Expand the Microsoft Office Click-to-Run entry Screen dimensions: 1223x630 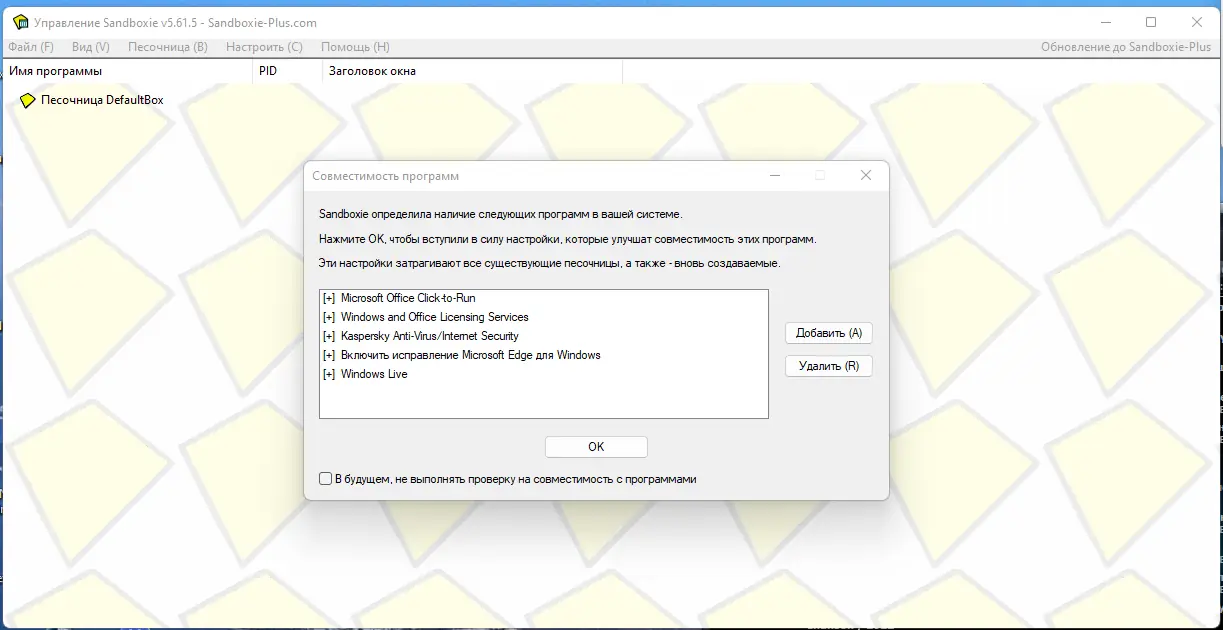pyautogui.click(x=329, y=298)
